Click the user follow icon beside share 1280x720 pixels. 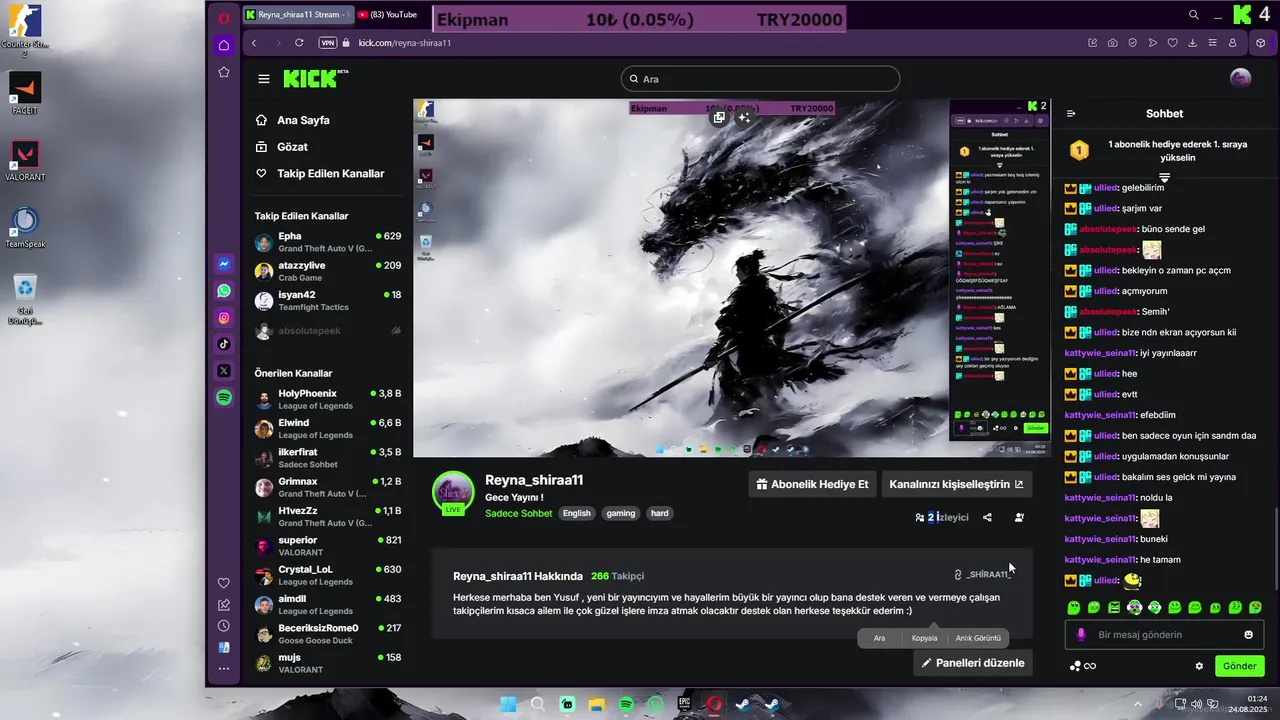pos(1019,517)
